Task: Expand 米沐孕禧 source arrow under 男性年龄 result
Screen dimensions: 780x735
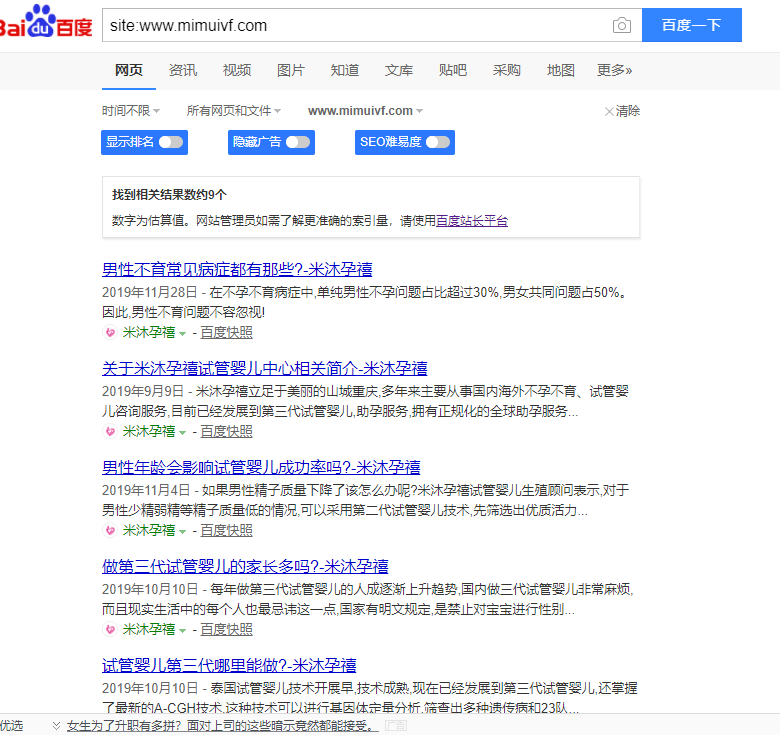Action: coord(183,531)
